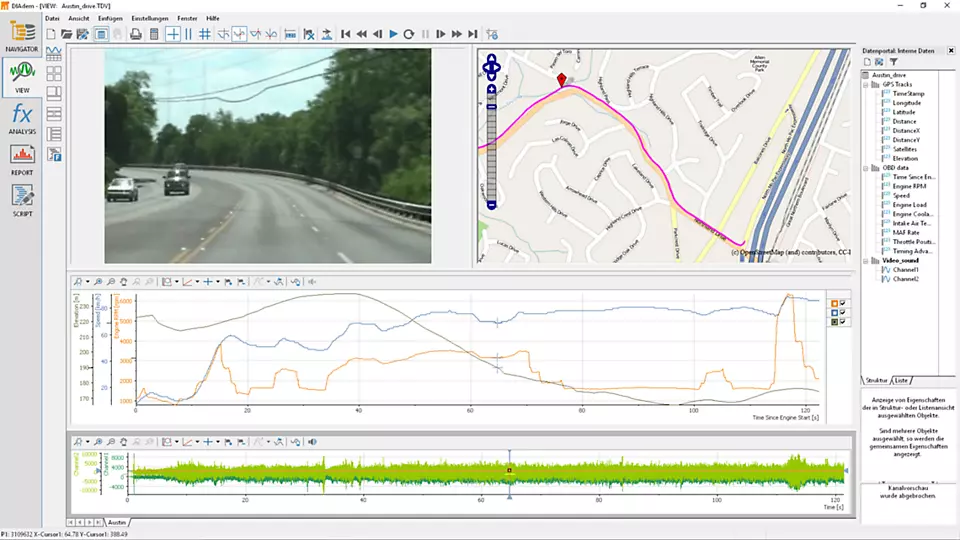Click the play button in main toolbar

(x=394, y=34)
